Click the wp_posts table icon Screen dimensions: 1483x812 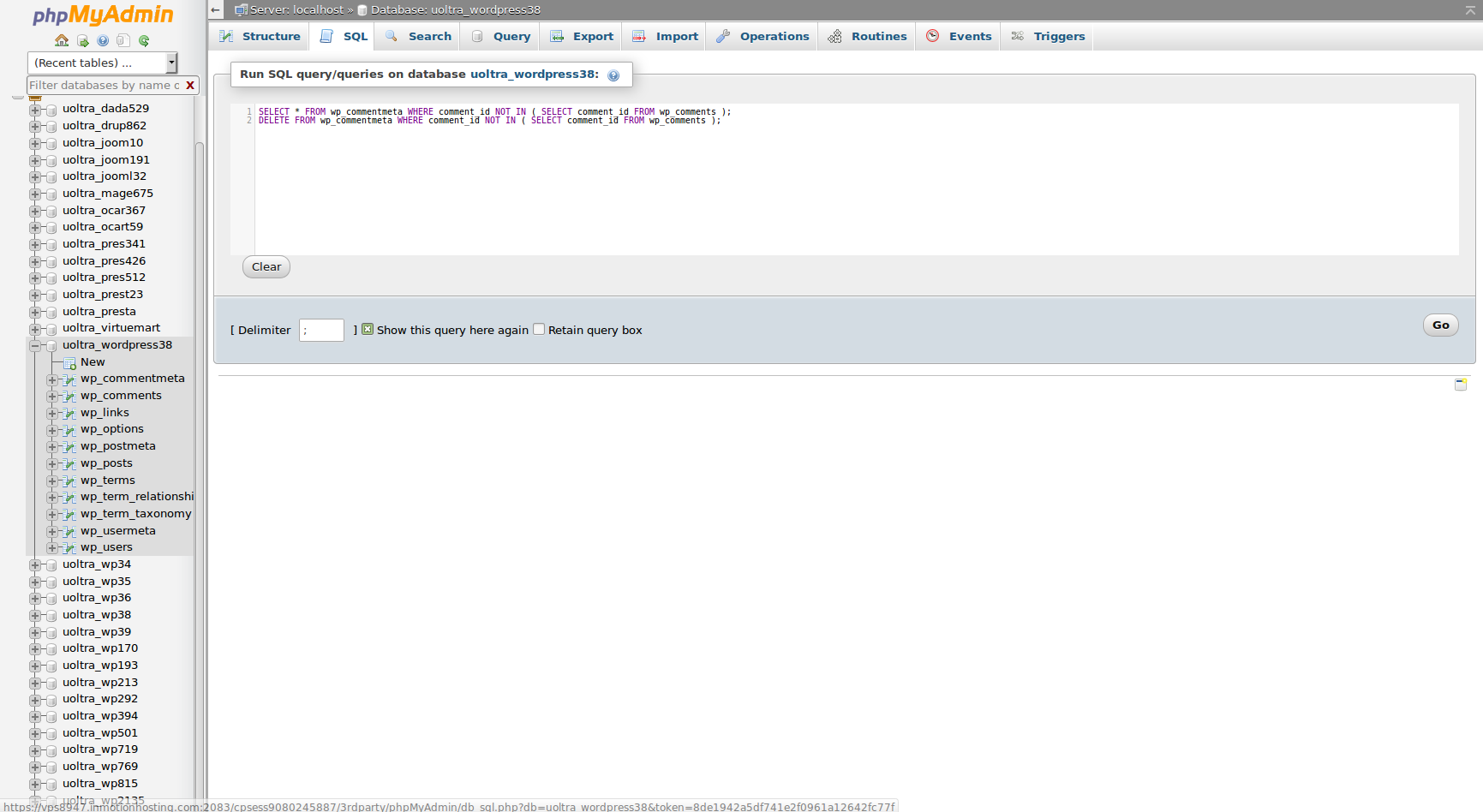(69, 463)
